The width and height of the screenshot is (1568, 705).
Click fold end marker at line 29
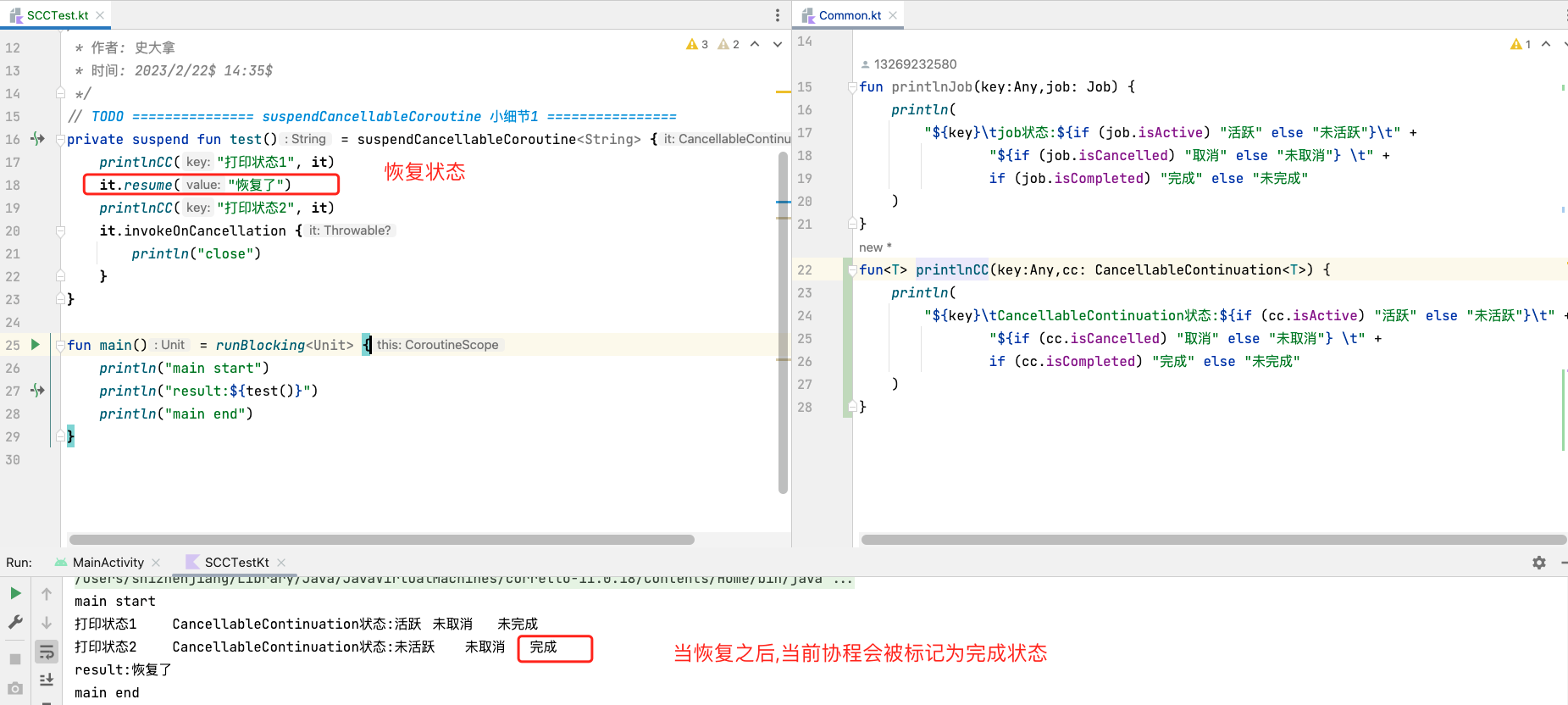pyautogui.click(x=60, y=436)
